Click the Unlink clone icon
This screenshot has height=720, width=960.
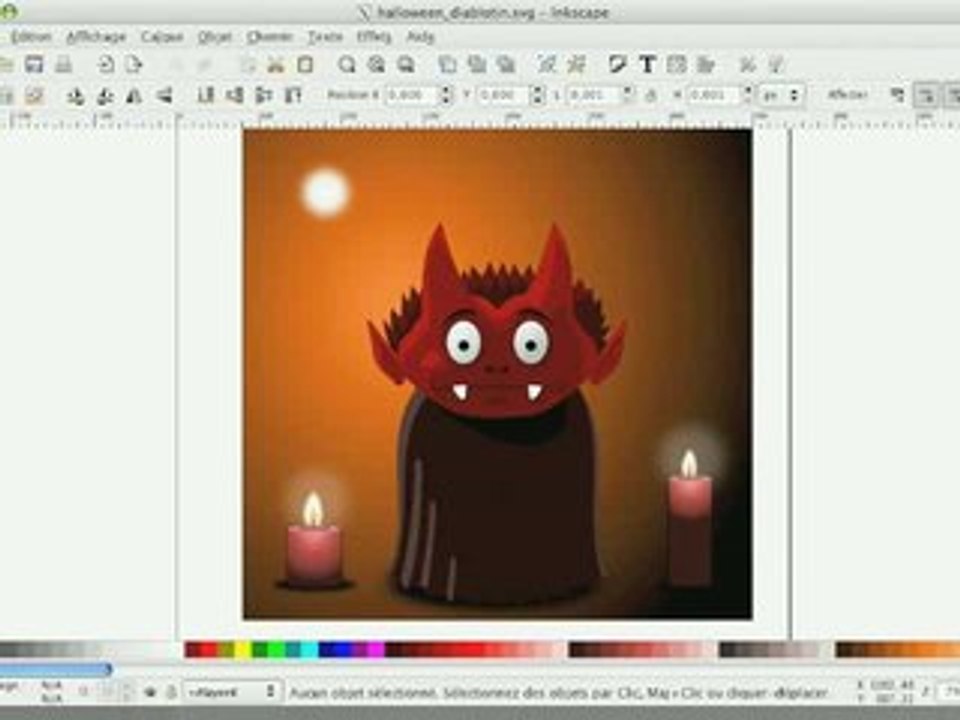(x=506, y=64)
